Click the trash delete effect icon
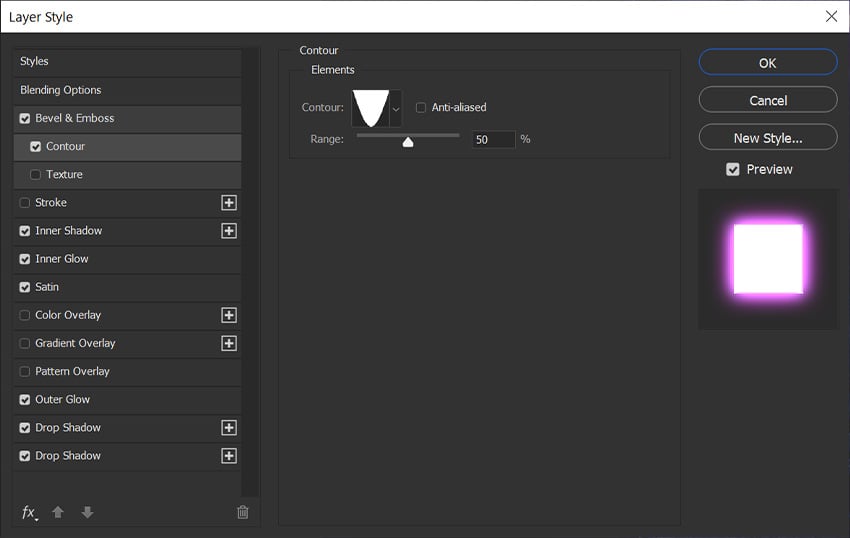Image resolution: width=850 pixels, height=538 pixels. pyautogui.click(x=242, y=512)
